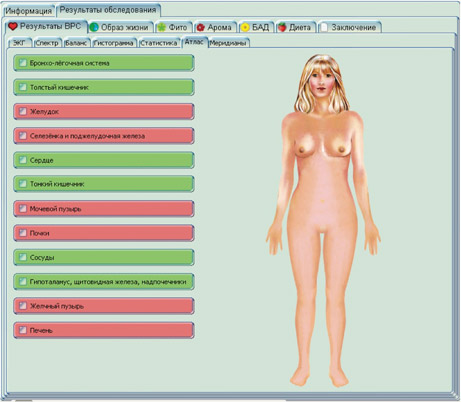Viewport: 461px width, 402px height.
Task: Click the green Сосуды organ bar
Action: pos(104,257)
